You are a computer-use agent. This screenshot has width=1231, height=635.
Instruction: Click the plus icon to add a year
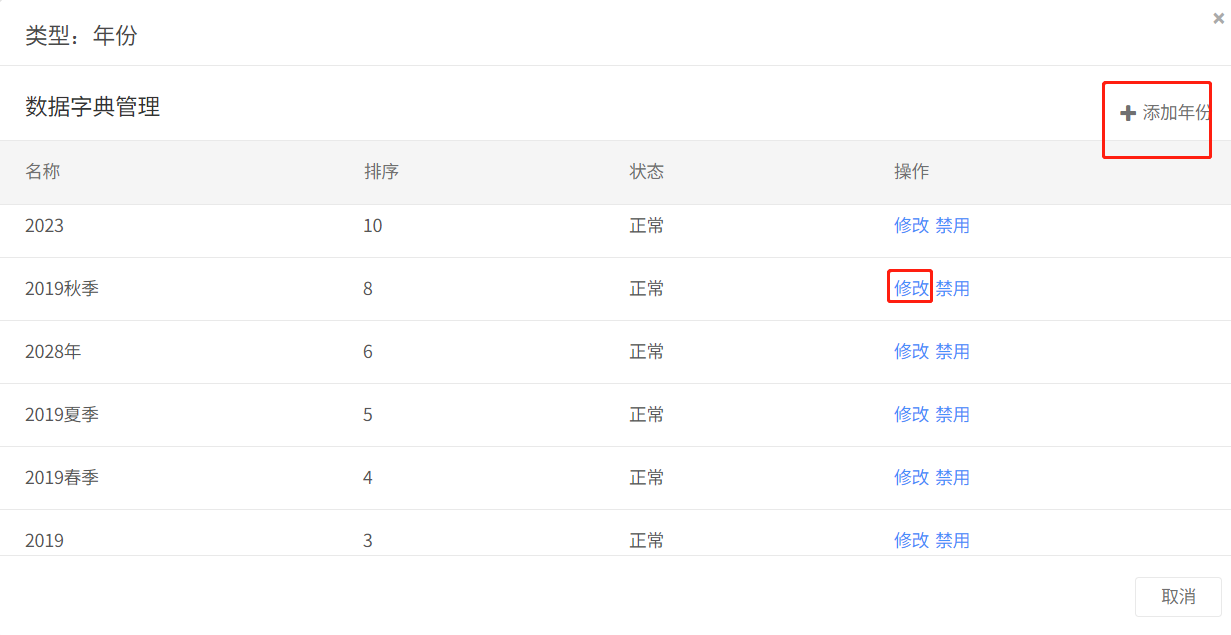tap(1128, 113)
